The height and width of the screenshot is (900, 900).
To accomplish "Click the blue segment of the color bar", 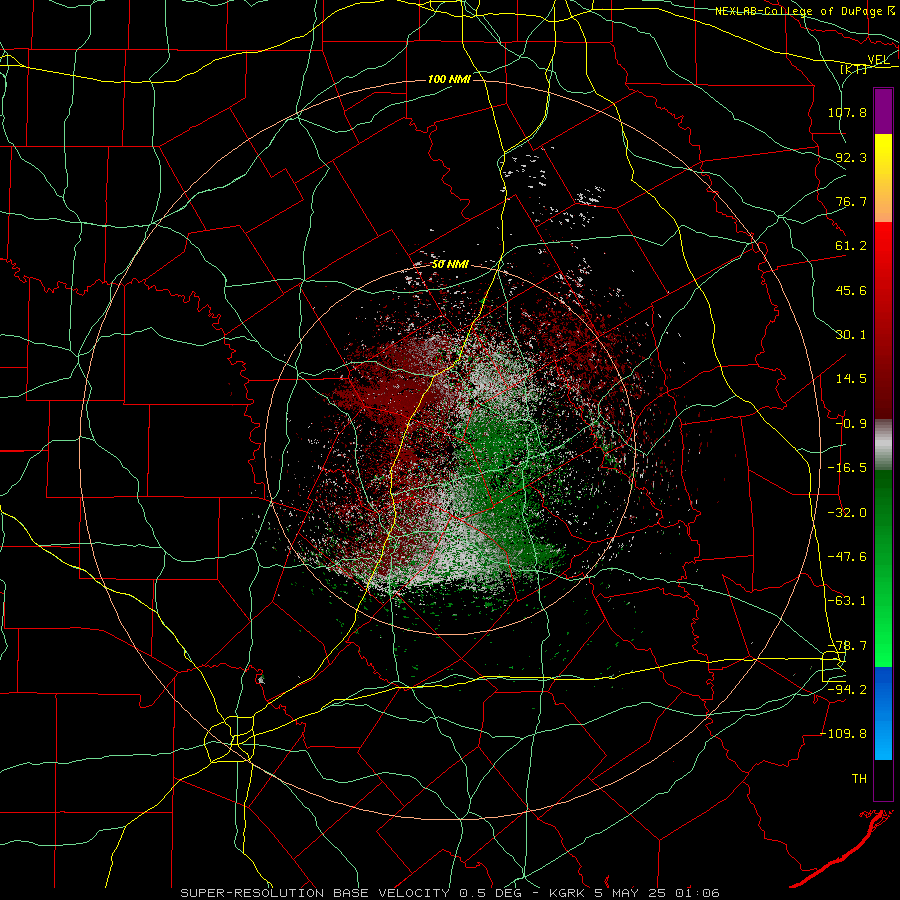I will [x=883, y=713].
